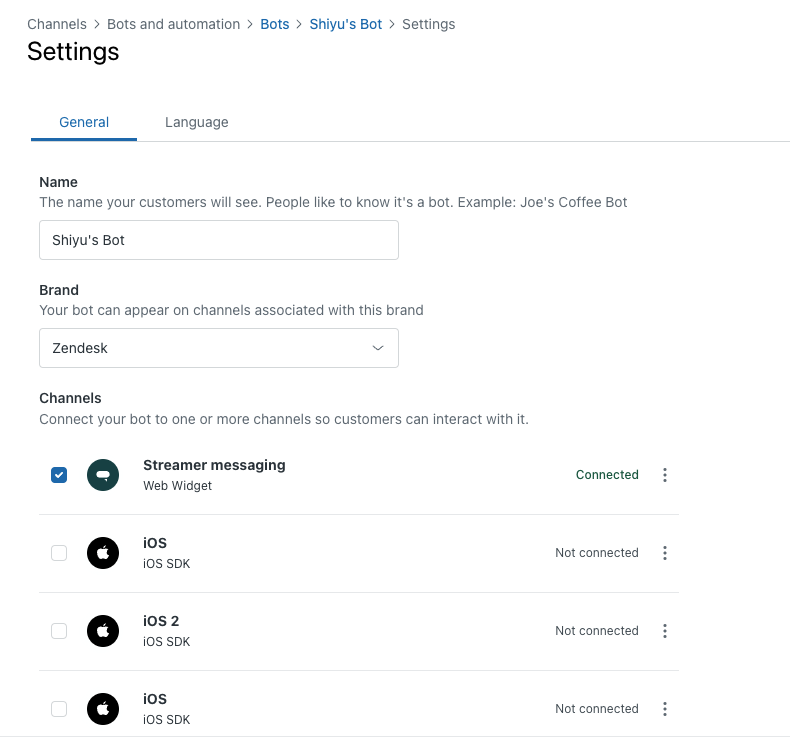Click the Channels breadcrumb item
Screen dimensions: 790x739
pos(56,24)
